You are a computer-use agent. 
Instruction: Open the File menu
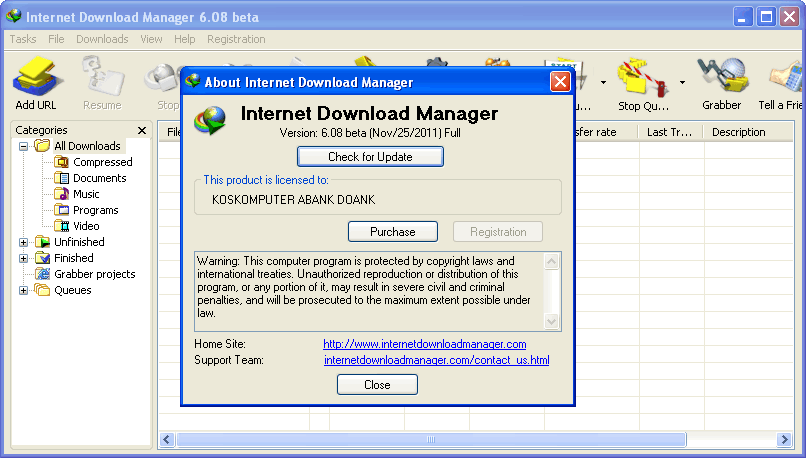(x=56, y=39)
